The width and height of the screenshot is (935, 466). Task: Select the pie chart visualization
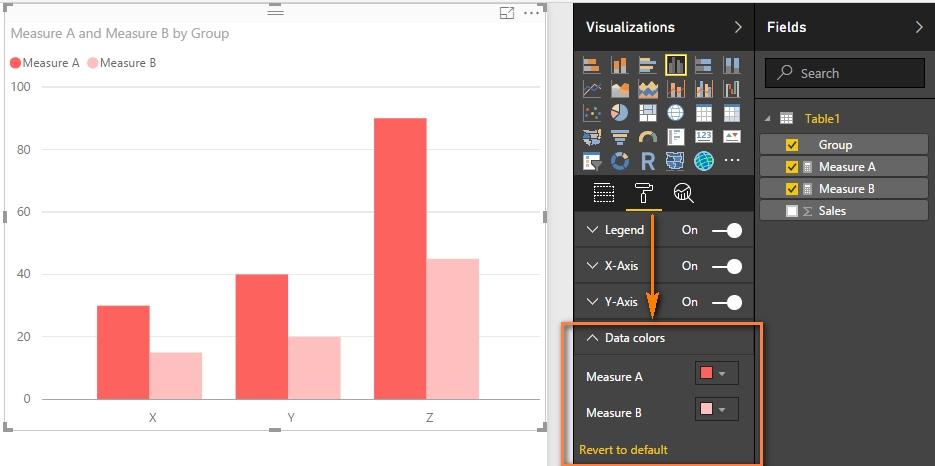point(620,113)
